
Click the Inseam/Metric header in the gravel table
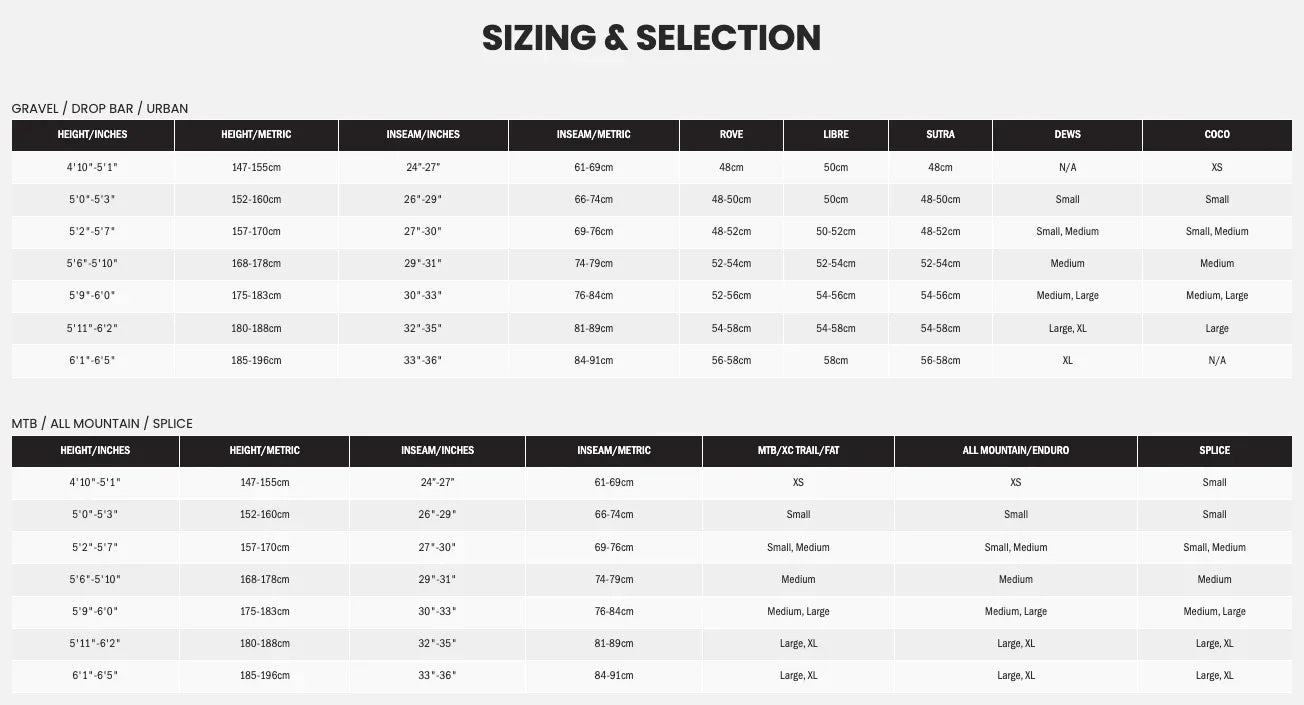[x=593, y=135]
